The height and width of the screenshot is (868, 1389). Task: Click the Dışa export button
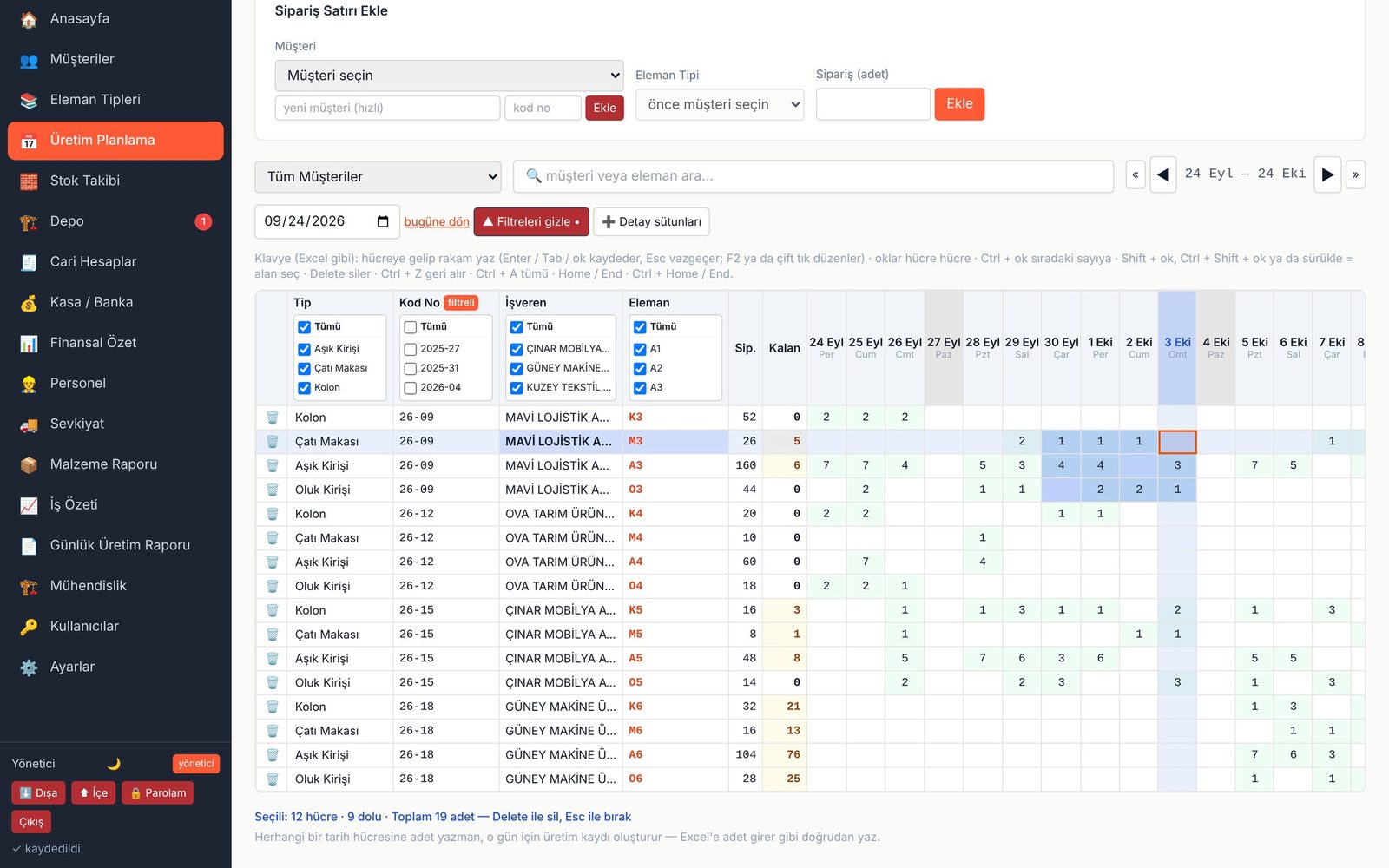pyautogui.click(x=38, y=792)
